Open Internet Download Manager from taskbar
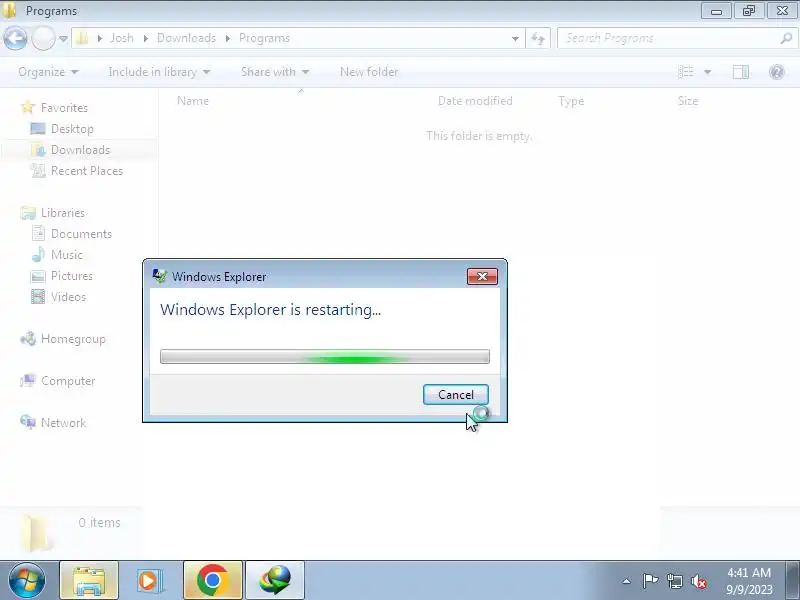800x600 pixels. (275, 581)
